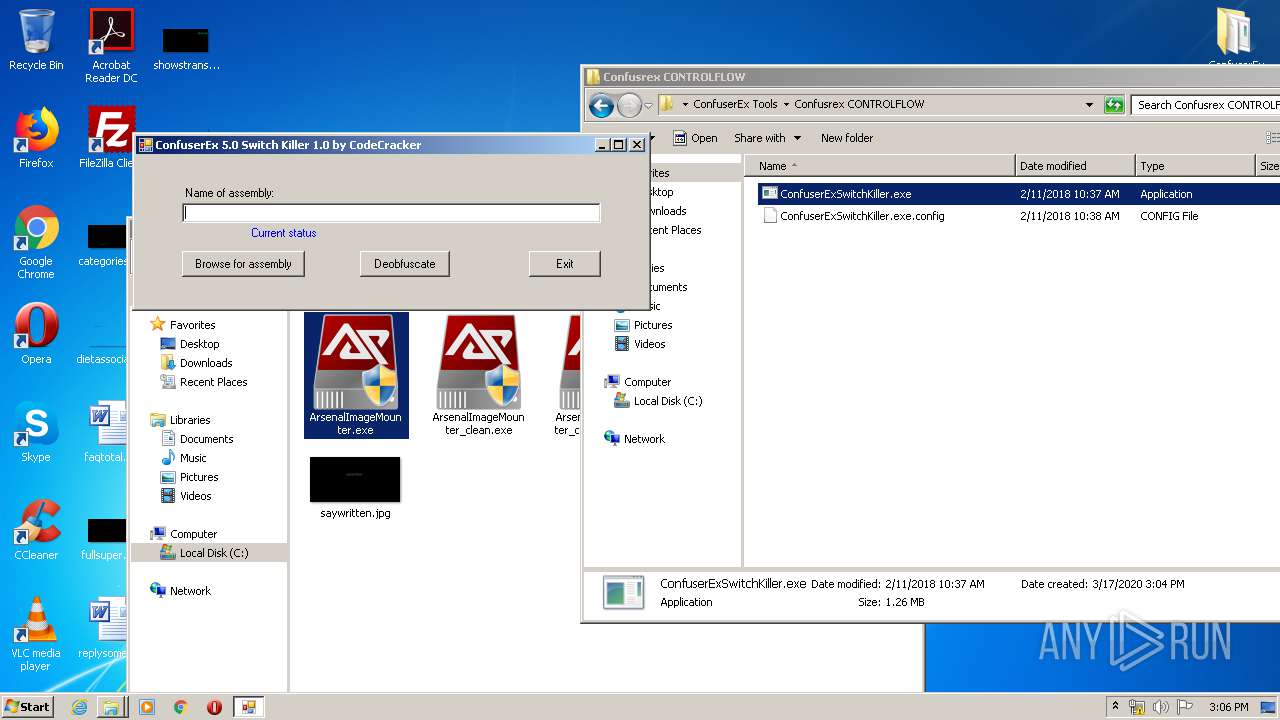Click the Forward arrow in Confusrex CONTROLFLOW window
This screenshot has width=1280, height=720.
click(629, 105)
